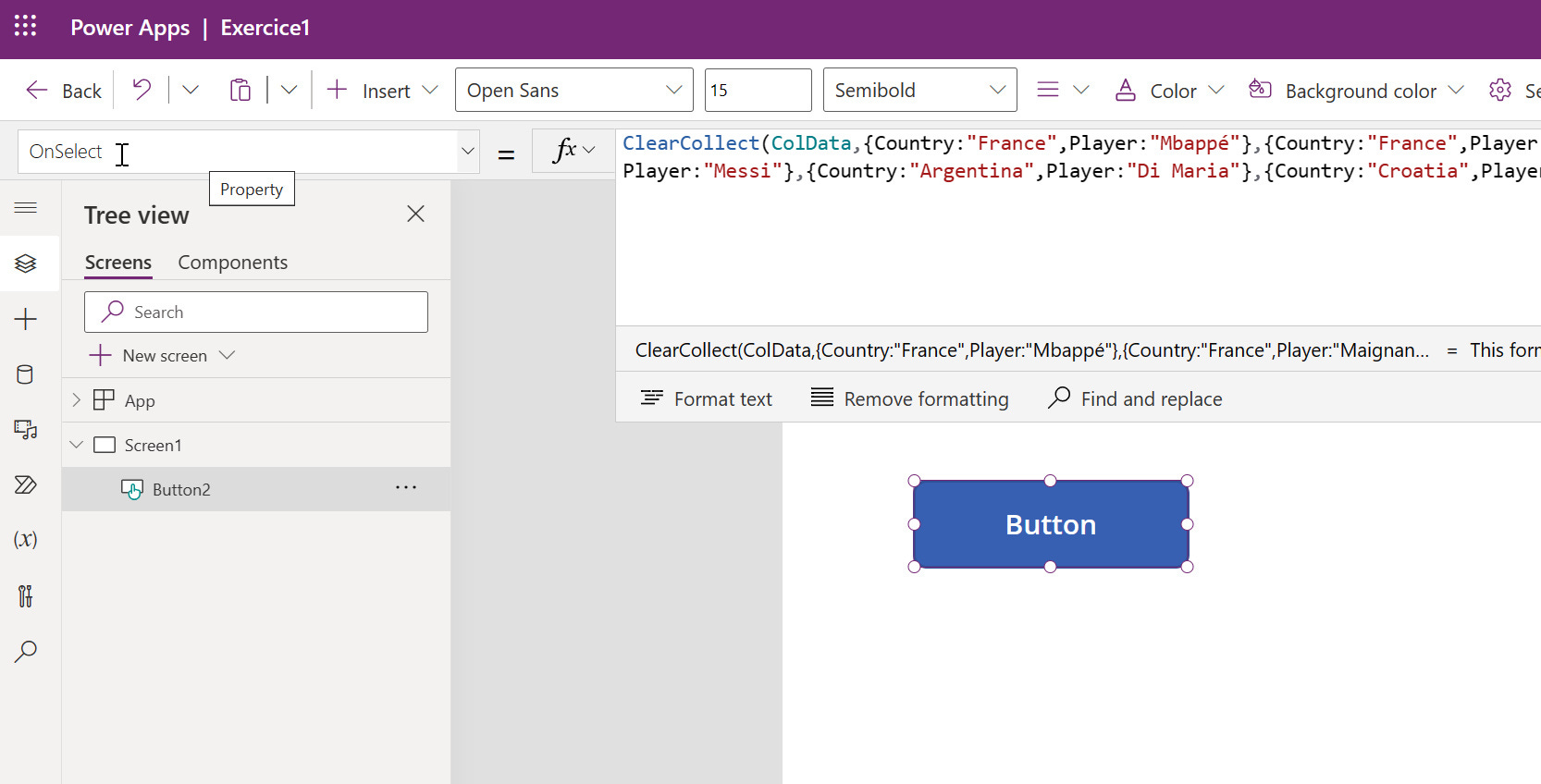Open the Button2 more options ellipsis
This screenshot has width=1541, height=784.
tap(406, 487)
